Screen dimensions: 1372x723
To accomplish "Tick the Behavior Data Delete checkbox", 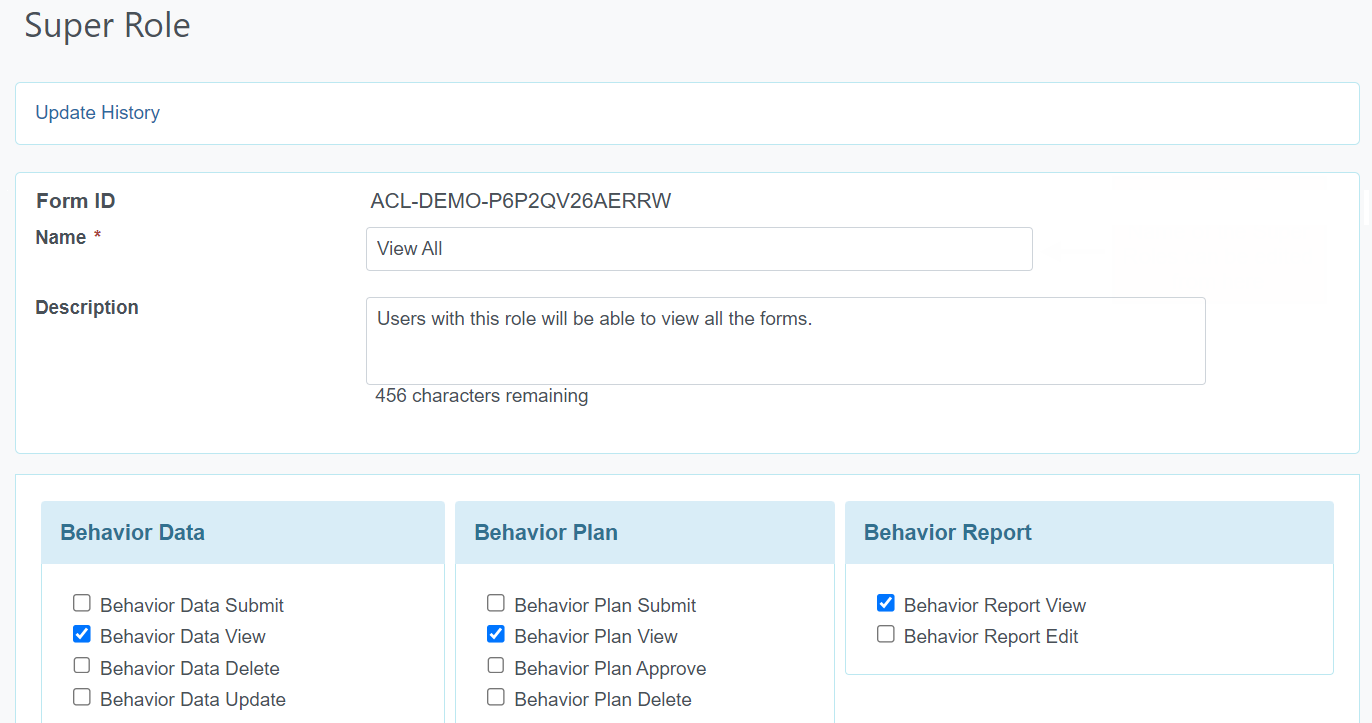I will [82, 666].
